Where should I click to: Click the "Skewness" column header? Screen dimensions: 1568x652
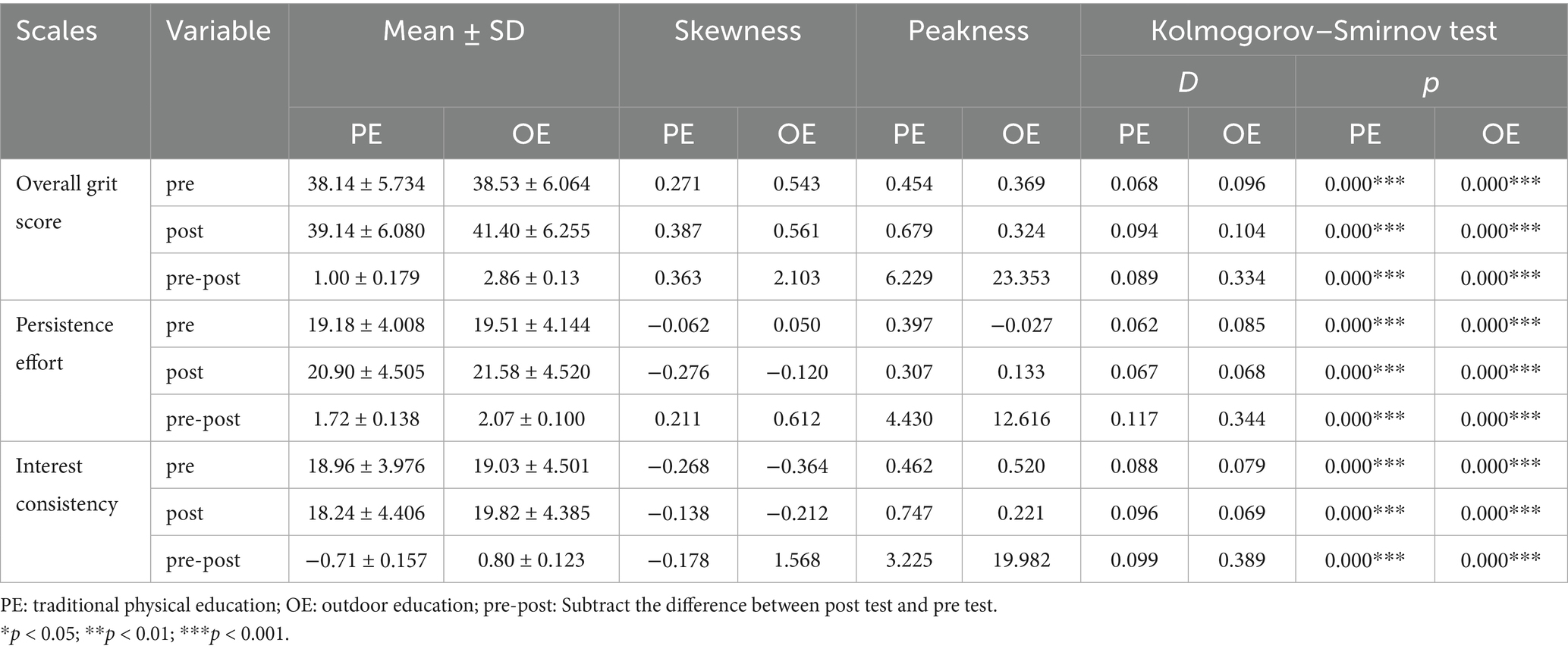pyautogui.click(x=737, y=31)
